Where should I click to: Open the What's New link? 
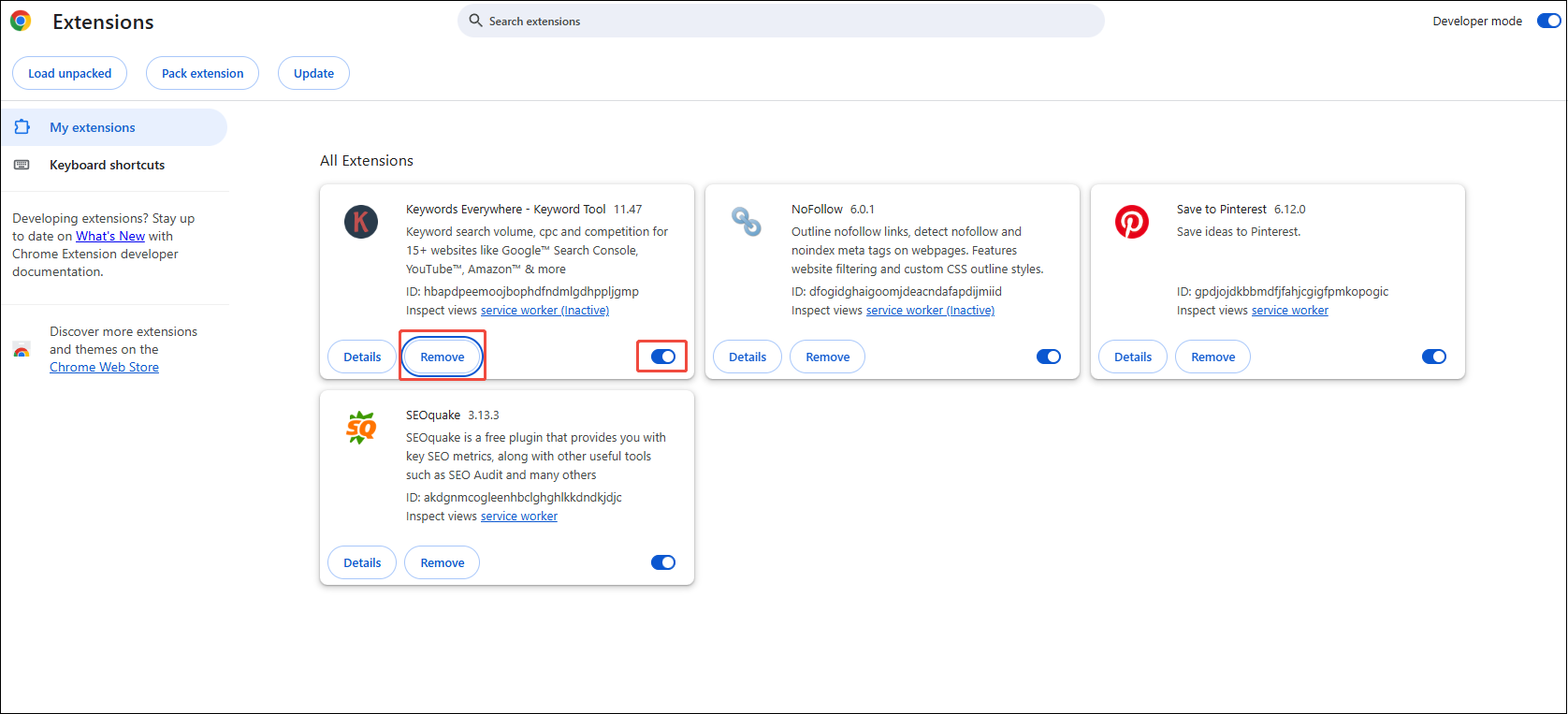tap(110, 236)
